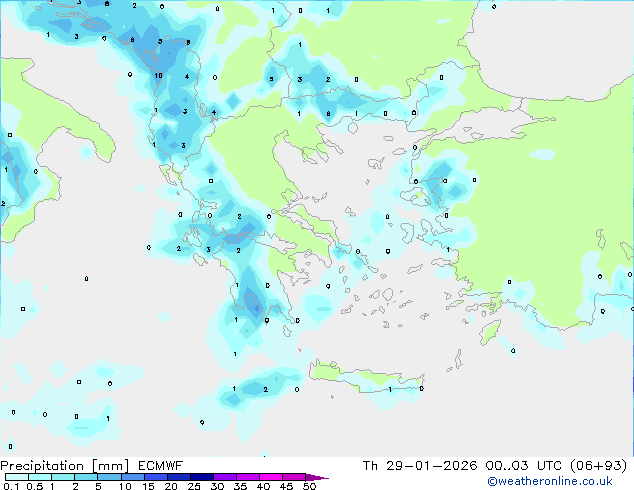Click the legend label '40'

263,486
